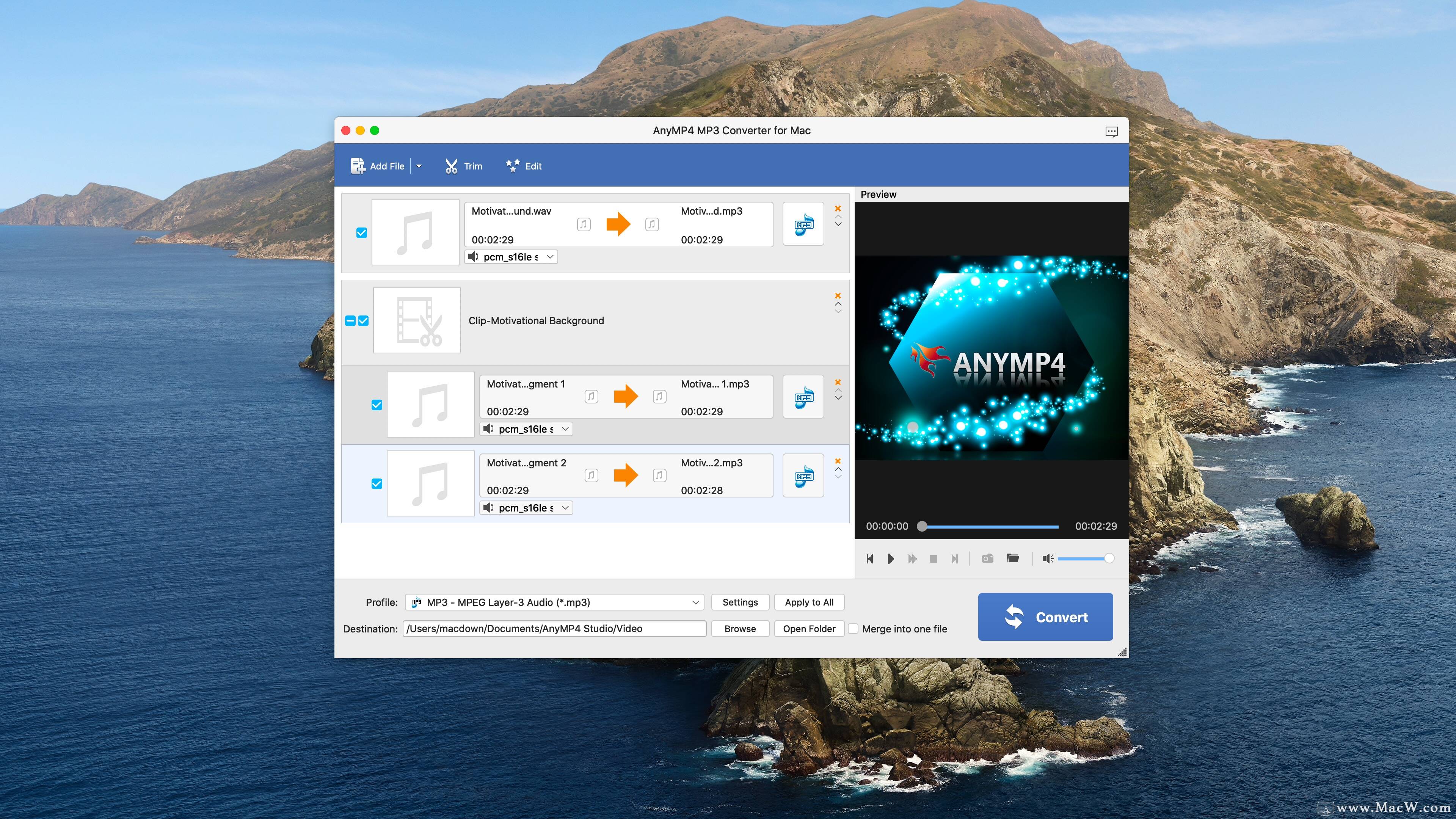This screenshot has width=1456, height=819.
Task: Click the Destination path field
Action: (x=554, y=629)
